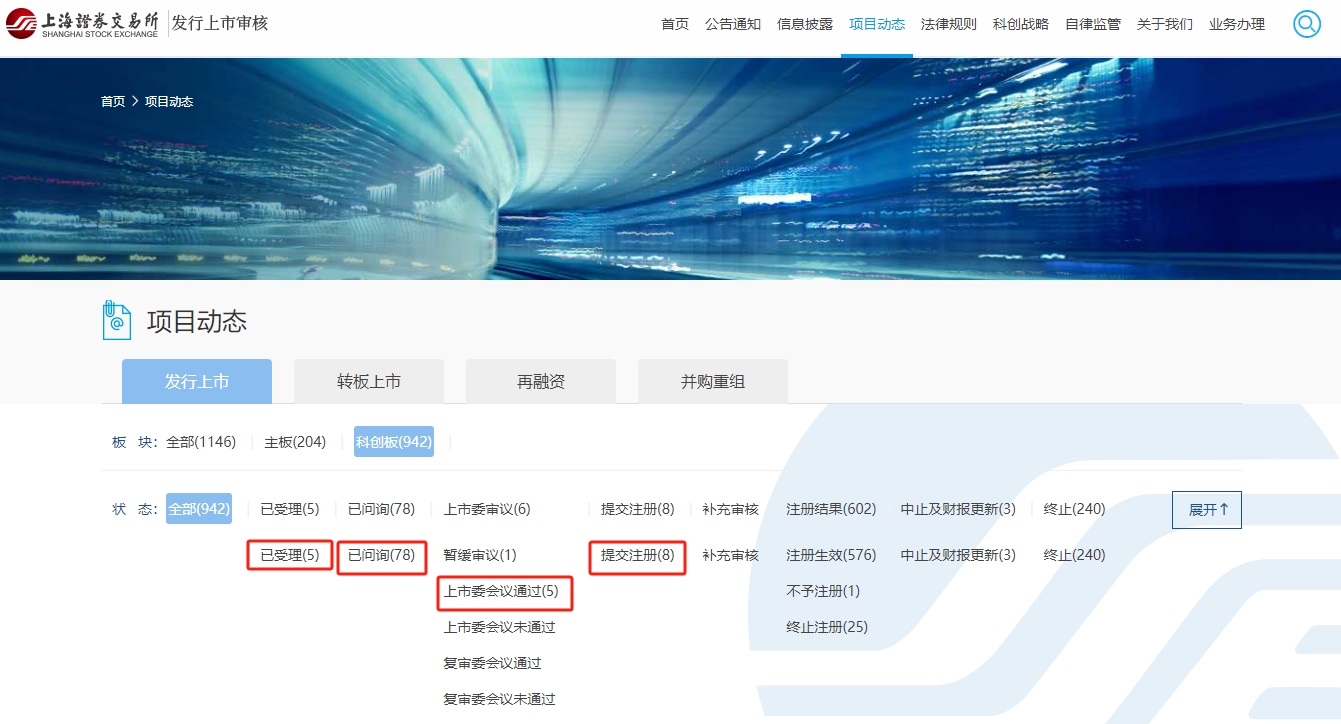Filter by 上市委会议通过(5) status

[x=501, y=591]
